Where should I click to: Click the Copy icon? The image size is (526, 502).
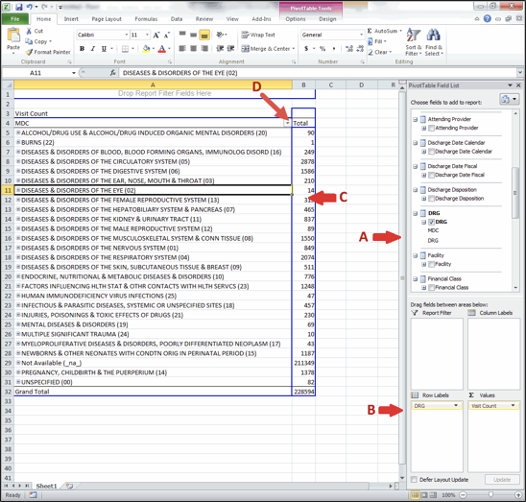(x=29, y=41)
